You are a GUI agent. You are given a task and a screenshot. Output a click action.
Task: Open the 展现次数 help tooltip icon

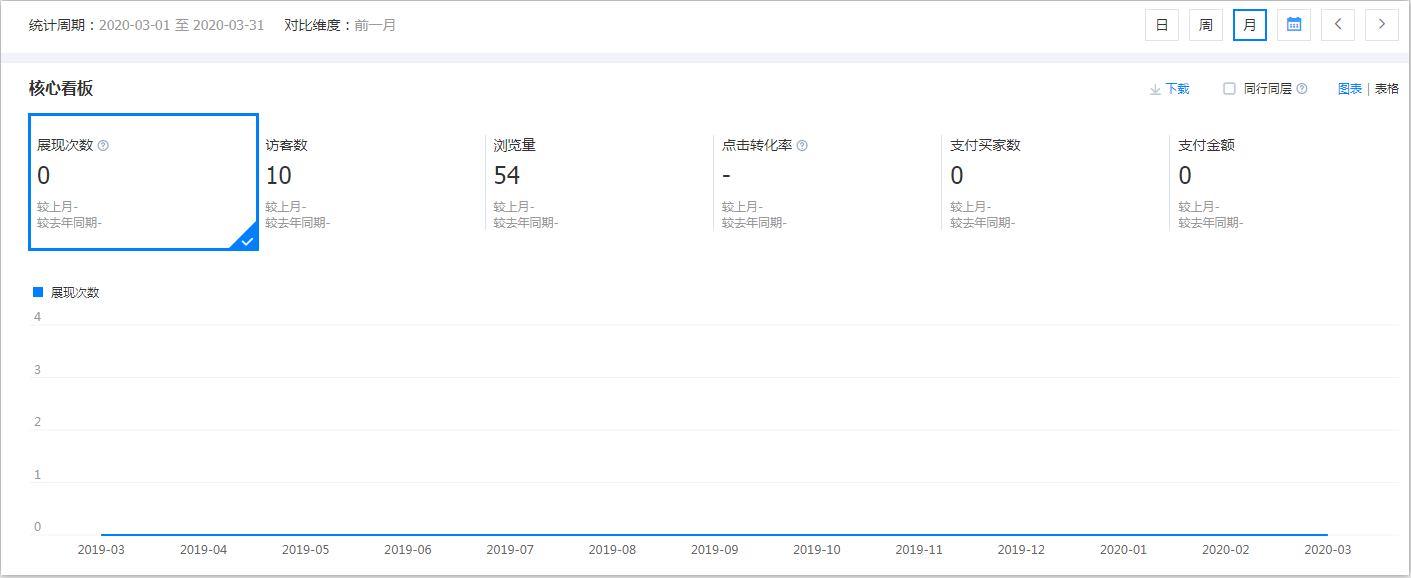point(105,144)
